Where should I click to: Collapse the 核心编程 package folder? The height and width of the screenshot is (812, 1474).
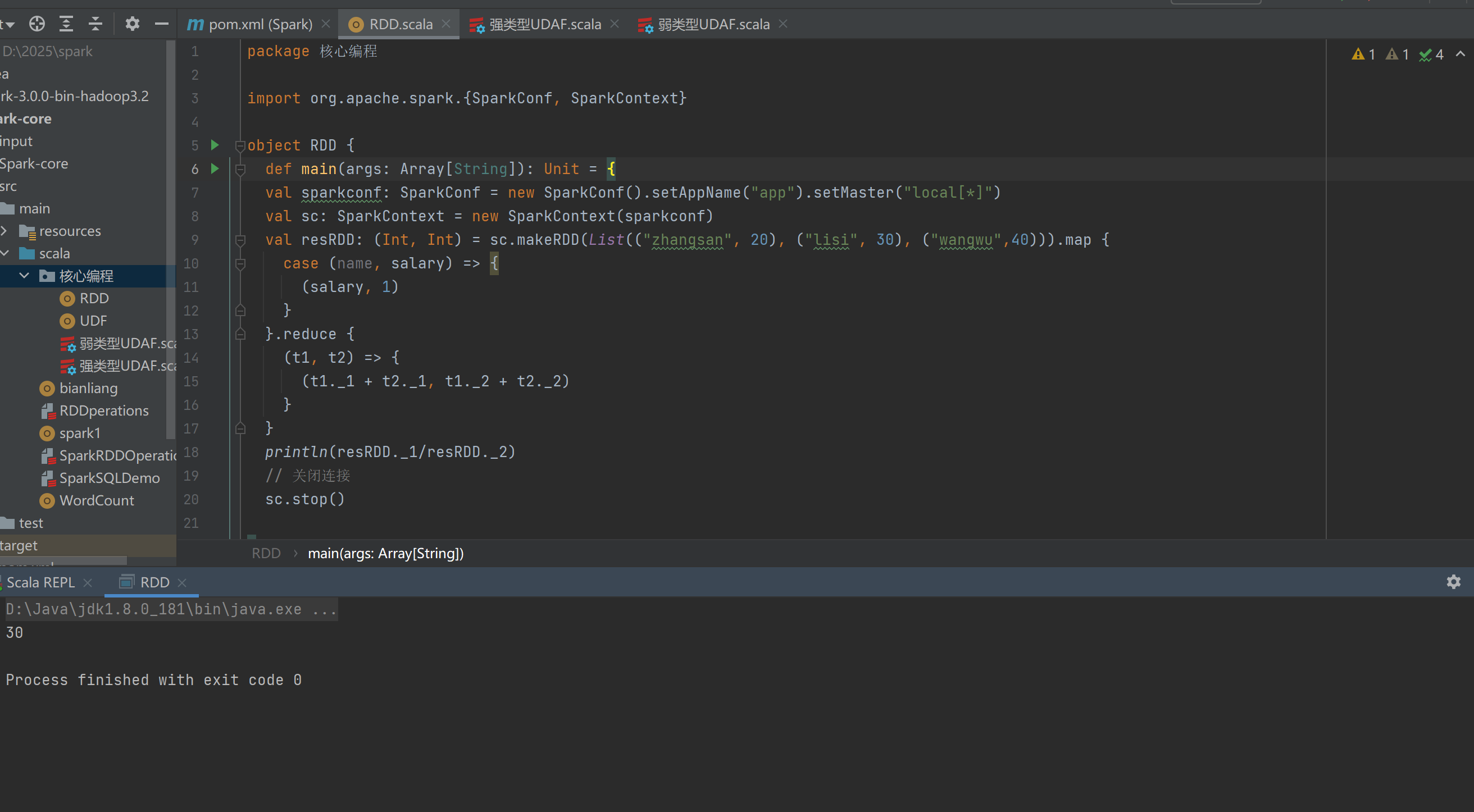[24, 276]
